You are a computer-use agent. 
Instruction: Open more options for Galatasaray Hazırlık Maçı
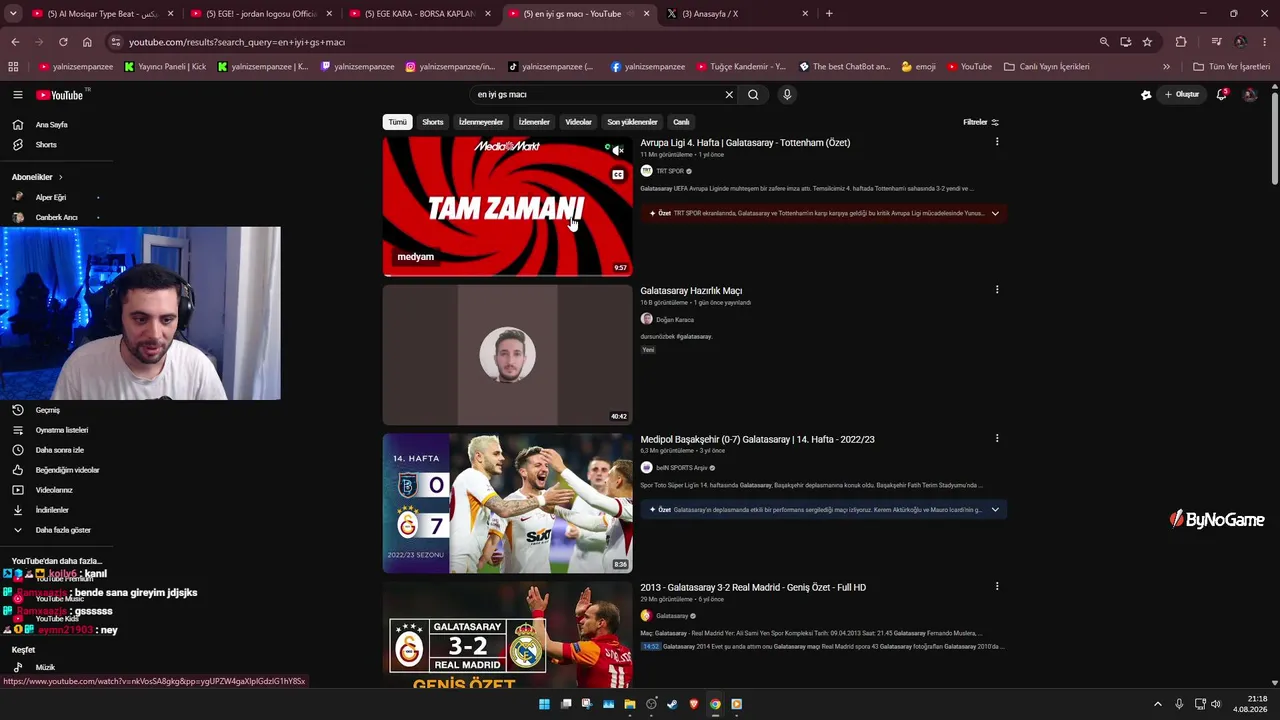[997, 290]
